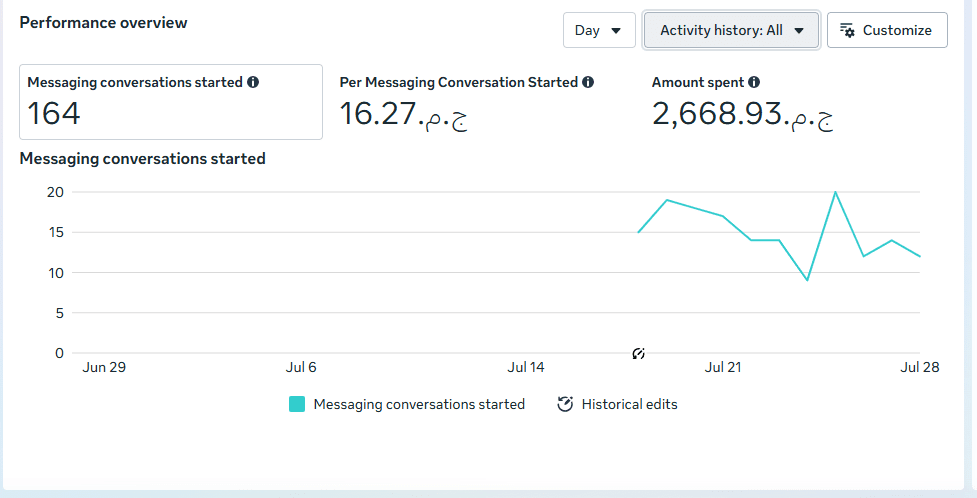Click historical edit marker on chart axis

coord(638,354)
